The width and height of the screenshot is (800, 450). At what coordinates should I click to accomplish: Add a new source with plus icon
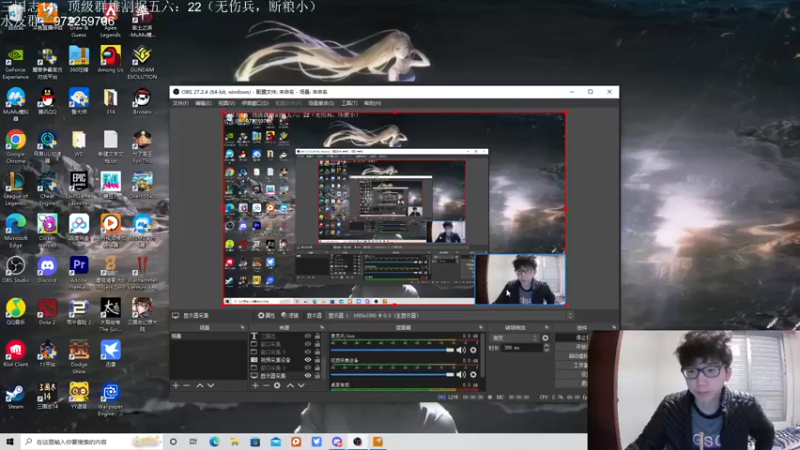255,385
